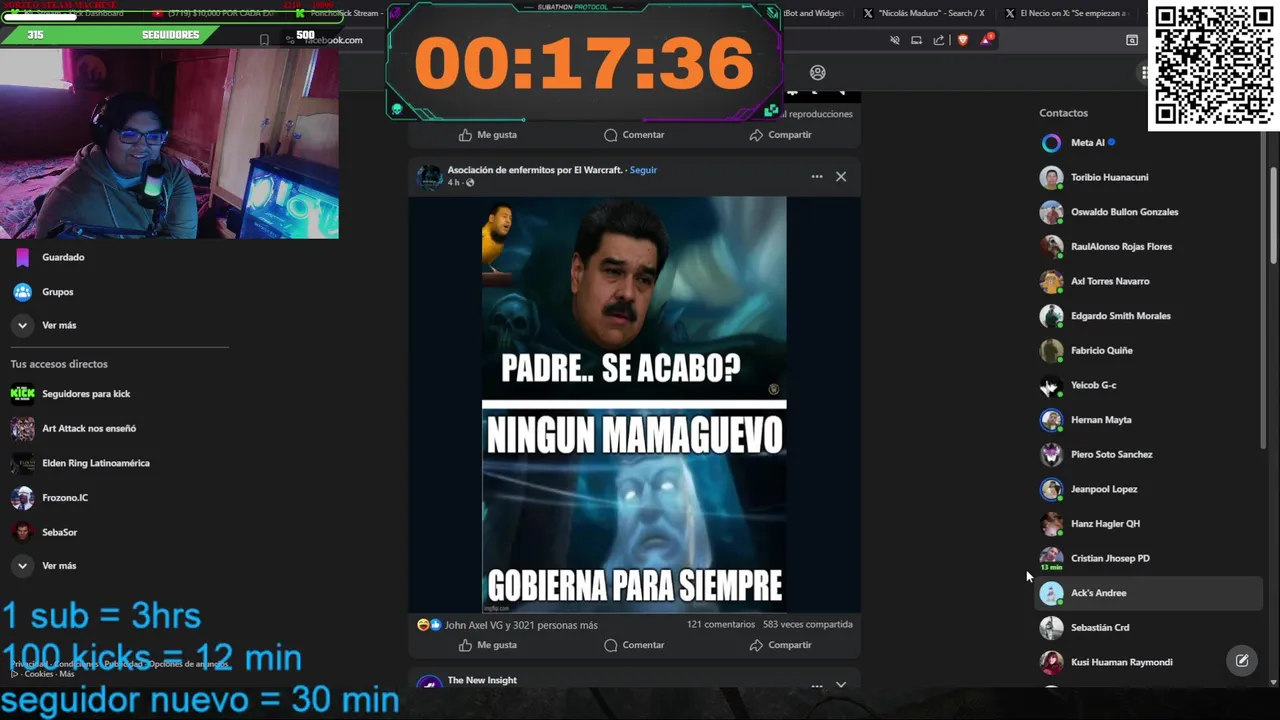Like the Maduro meme post with Me gusta
Screen dimensions: 1280x720
pyautogui.click(x=488, y=645)
